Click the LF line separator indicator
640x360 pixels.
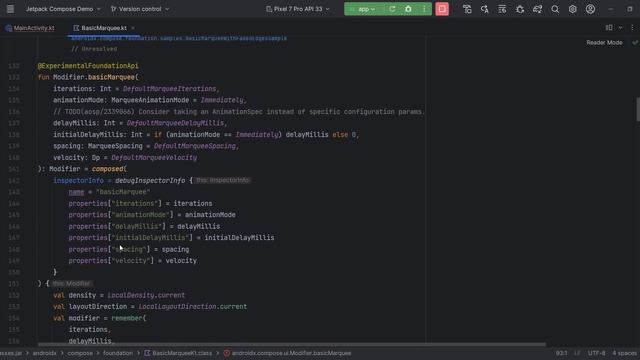(577, 353)
